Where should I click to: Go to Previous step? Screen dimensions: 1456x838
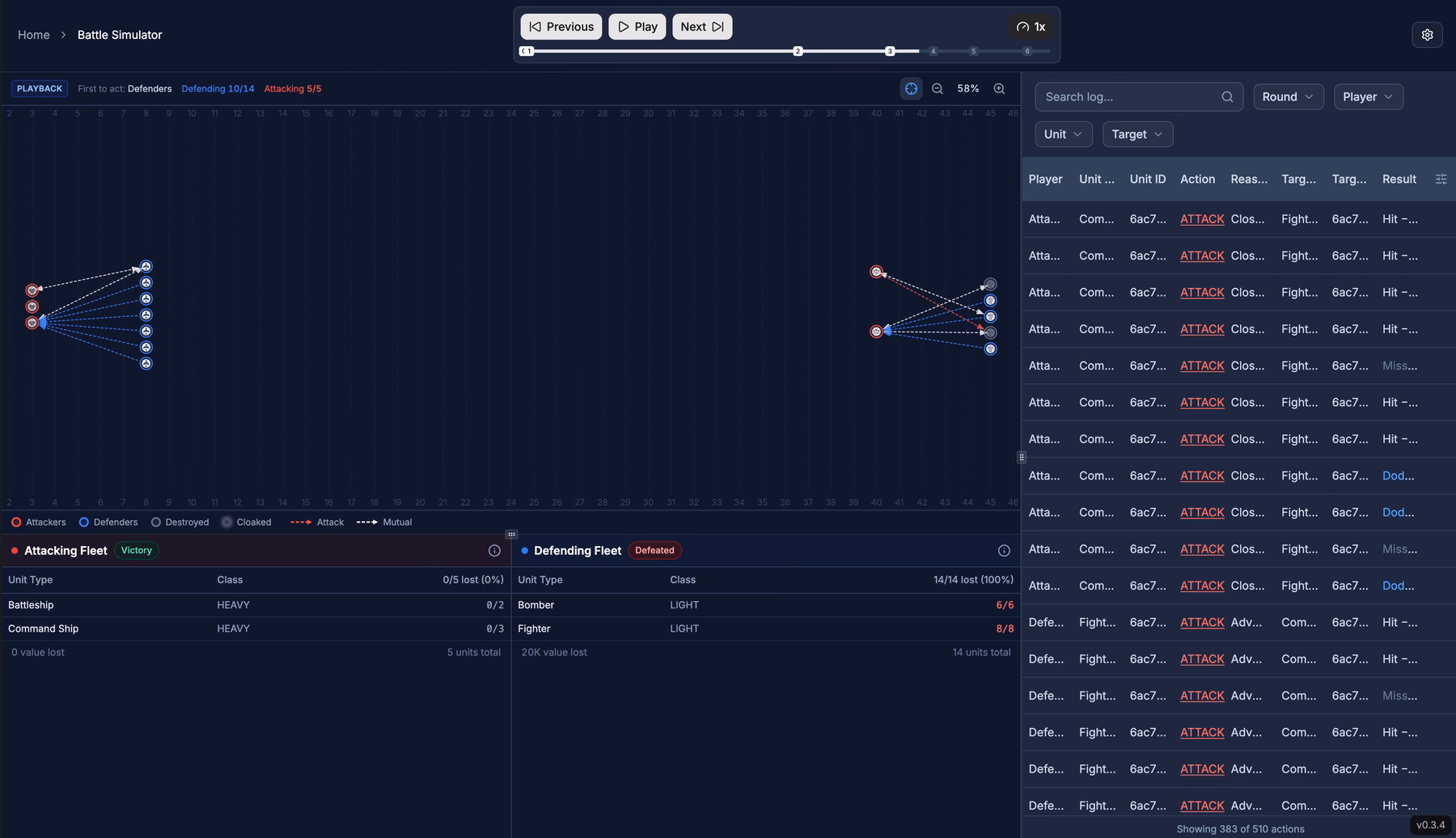[x=561, y=27]
